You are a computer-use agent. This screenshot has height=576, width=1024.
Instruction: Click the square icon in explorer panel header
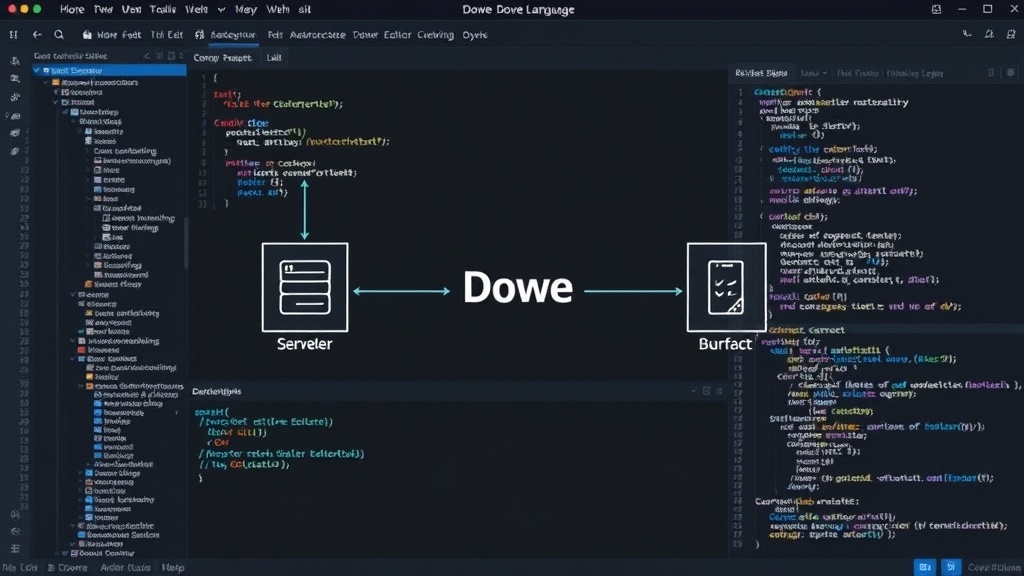pos(171,56)
